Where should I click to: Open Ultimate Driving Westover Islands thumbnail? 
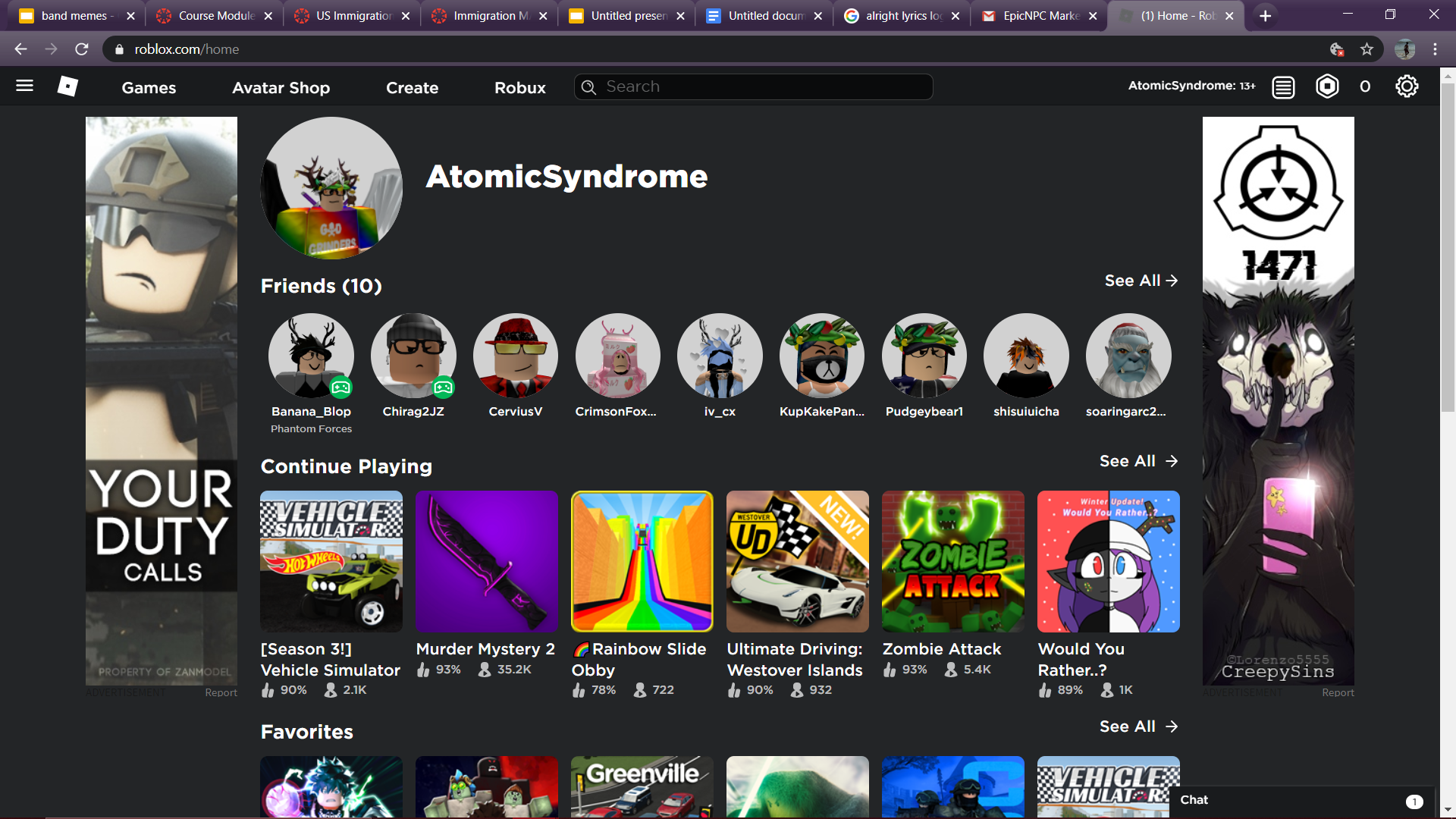click(798, 561)
